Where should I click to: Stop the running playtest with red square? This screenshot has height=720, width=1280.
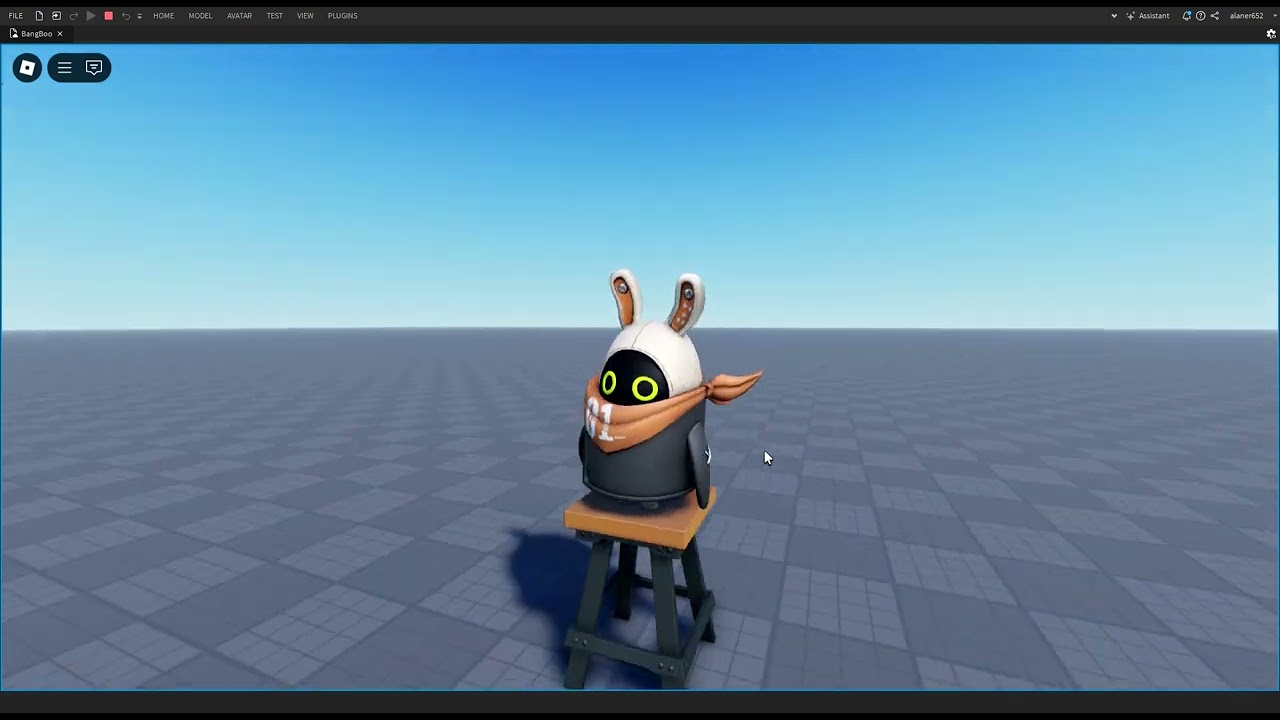coord(108,16)
